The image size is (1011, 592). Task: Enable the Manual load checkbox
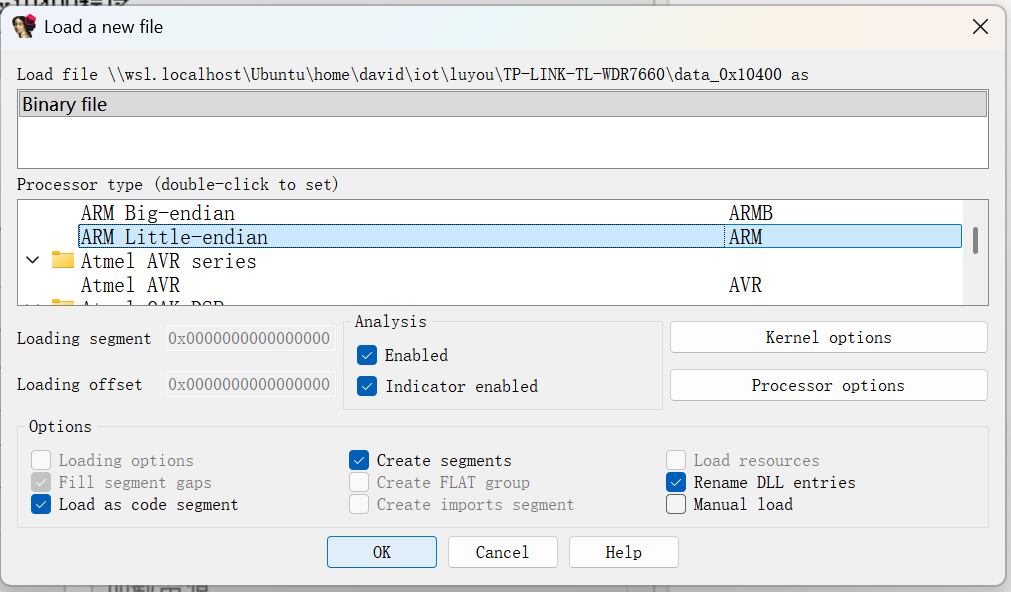point(677,504)
